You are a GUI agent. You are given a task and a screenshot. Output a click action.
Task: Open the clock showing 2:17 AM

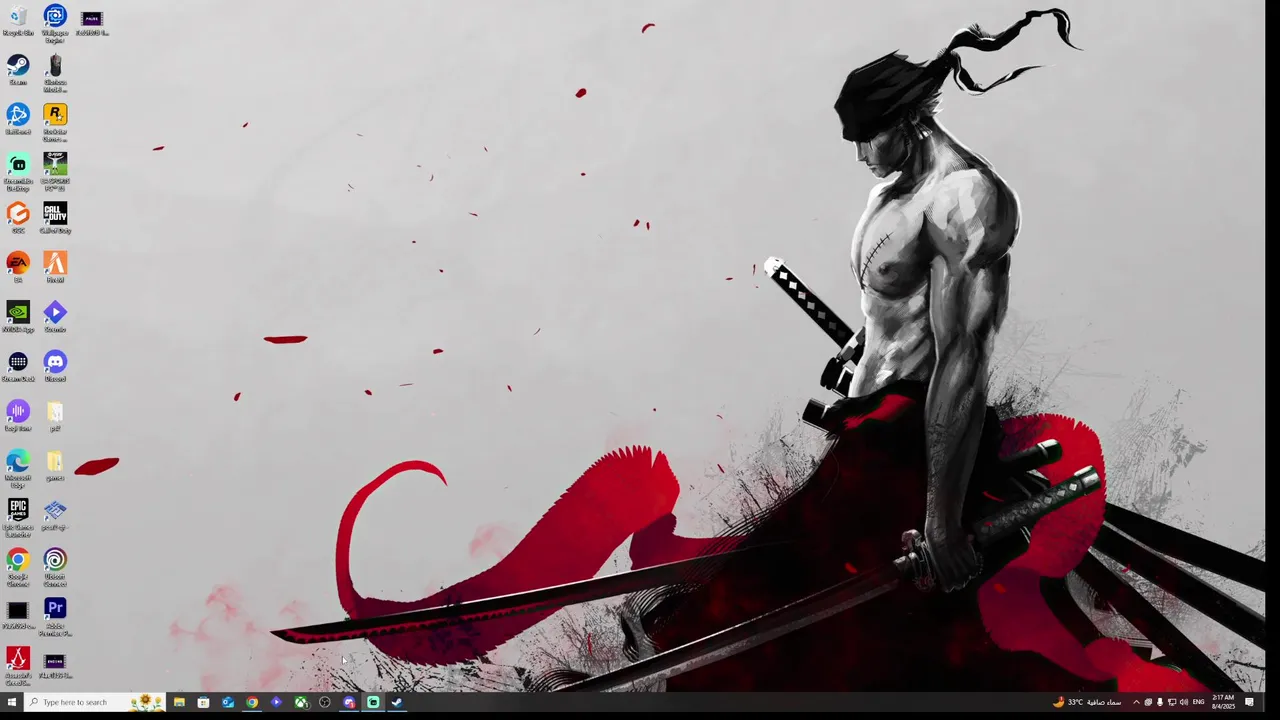(x=1223, y=702)
